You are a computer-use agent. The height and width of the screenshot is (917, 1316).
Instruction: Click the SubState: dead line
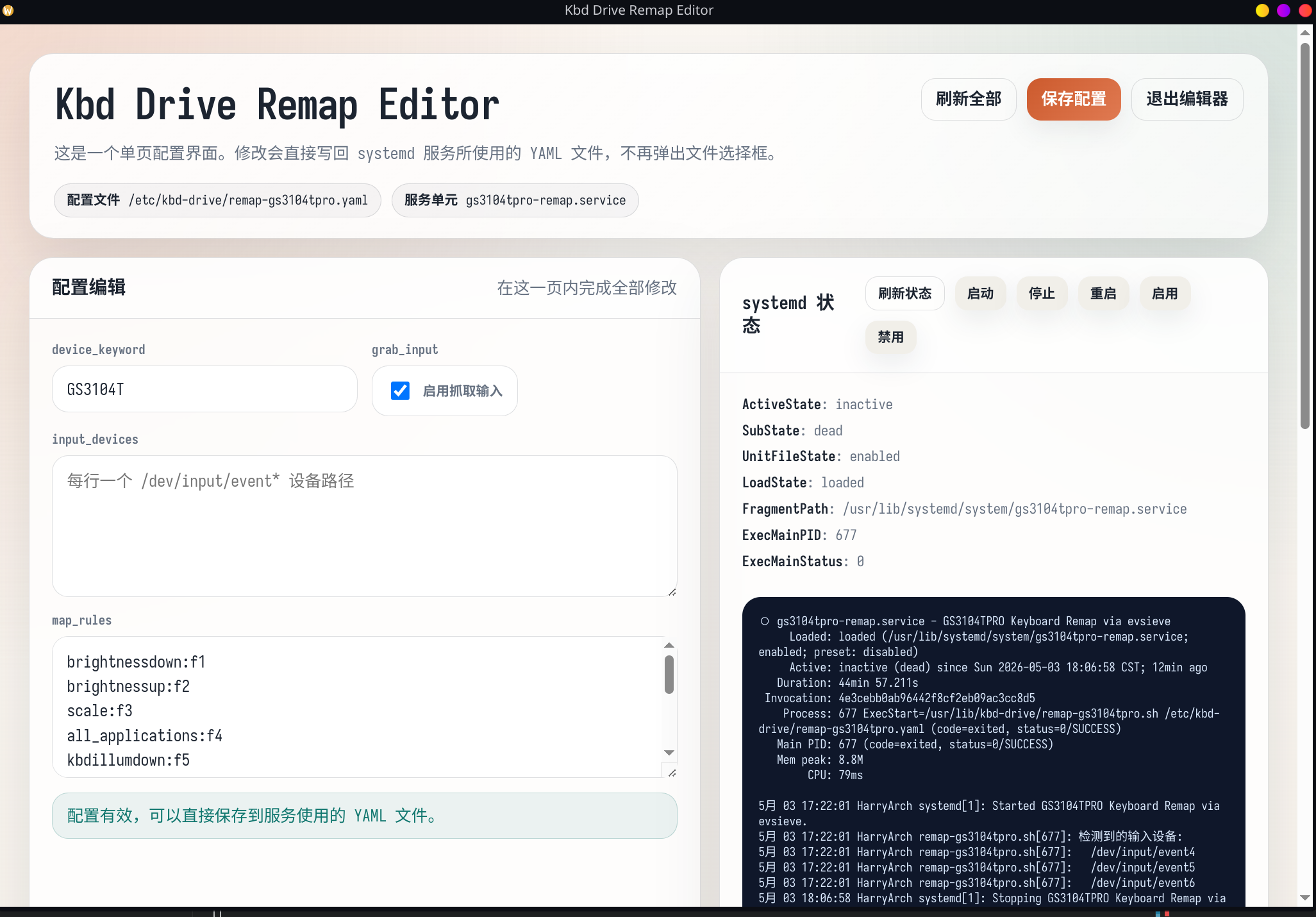click(792, 430)
